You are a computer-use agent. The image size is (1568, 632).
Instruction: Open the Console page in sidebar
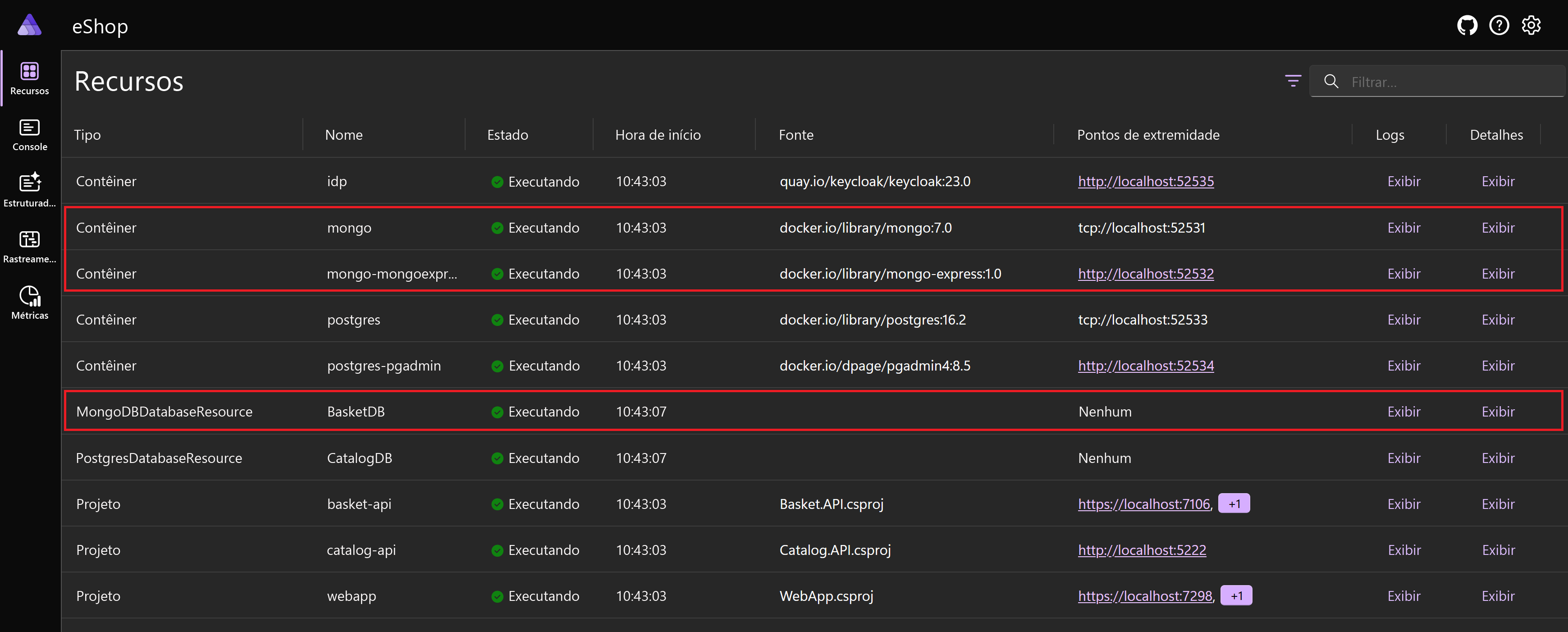click(x=30, y=135)
